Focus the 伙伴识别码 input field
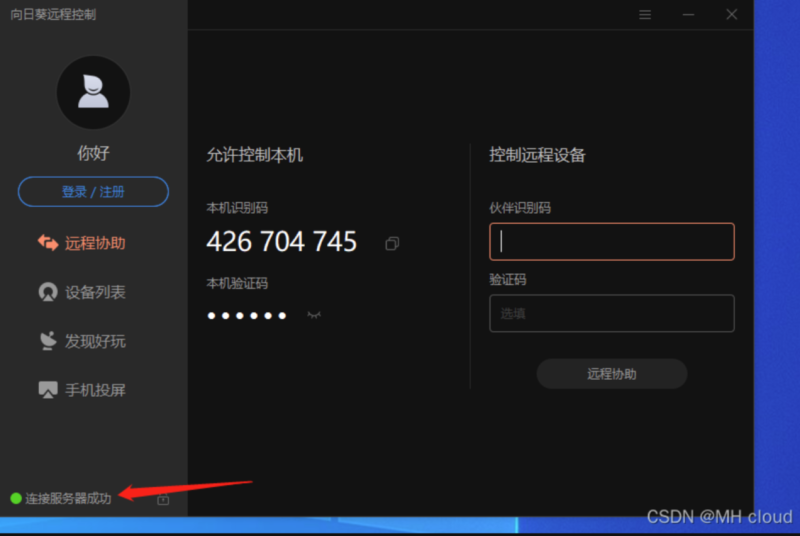This screenshot has height=536, width=800. tap(612, 242)
